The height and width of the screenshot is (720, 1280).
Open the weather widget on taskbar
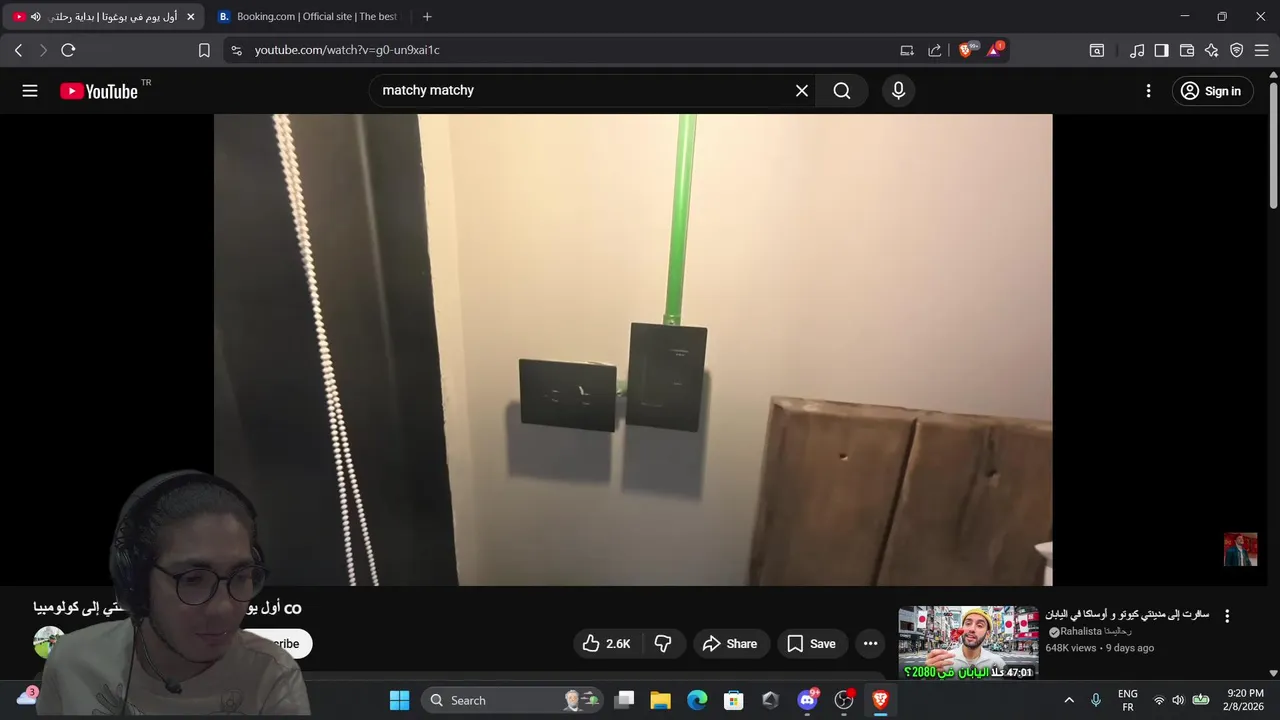[x=27, y=697]
